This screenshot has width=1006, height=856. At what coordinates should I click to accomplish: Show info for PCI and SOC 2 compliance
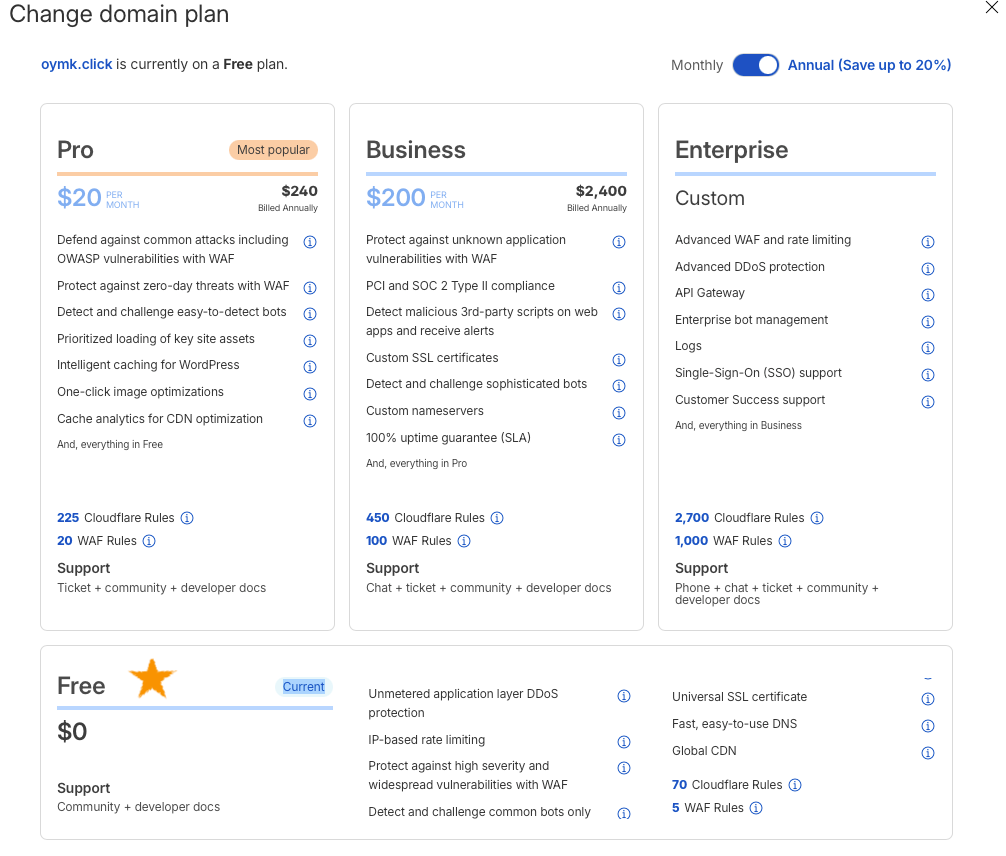click(x=619, y=288)
